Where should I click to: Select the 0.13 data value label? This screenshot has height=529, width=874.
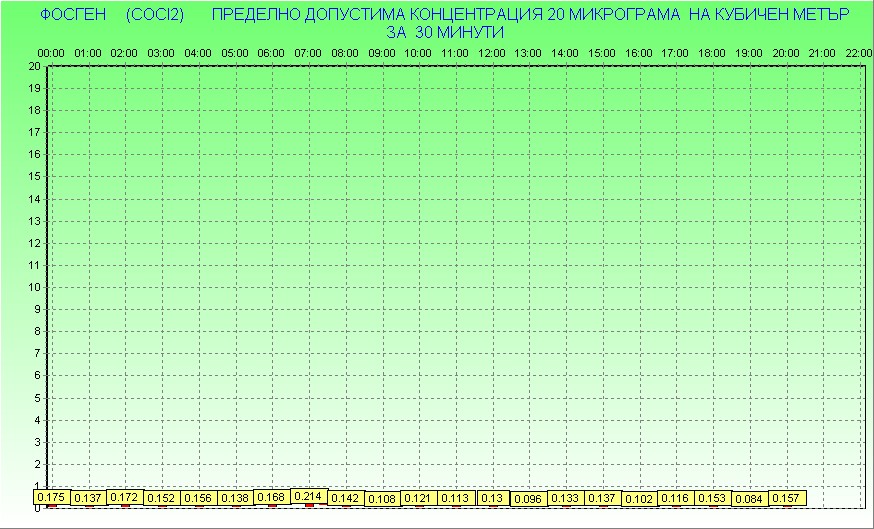tap(492, 498)
